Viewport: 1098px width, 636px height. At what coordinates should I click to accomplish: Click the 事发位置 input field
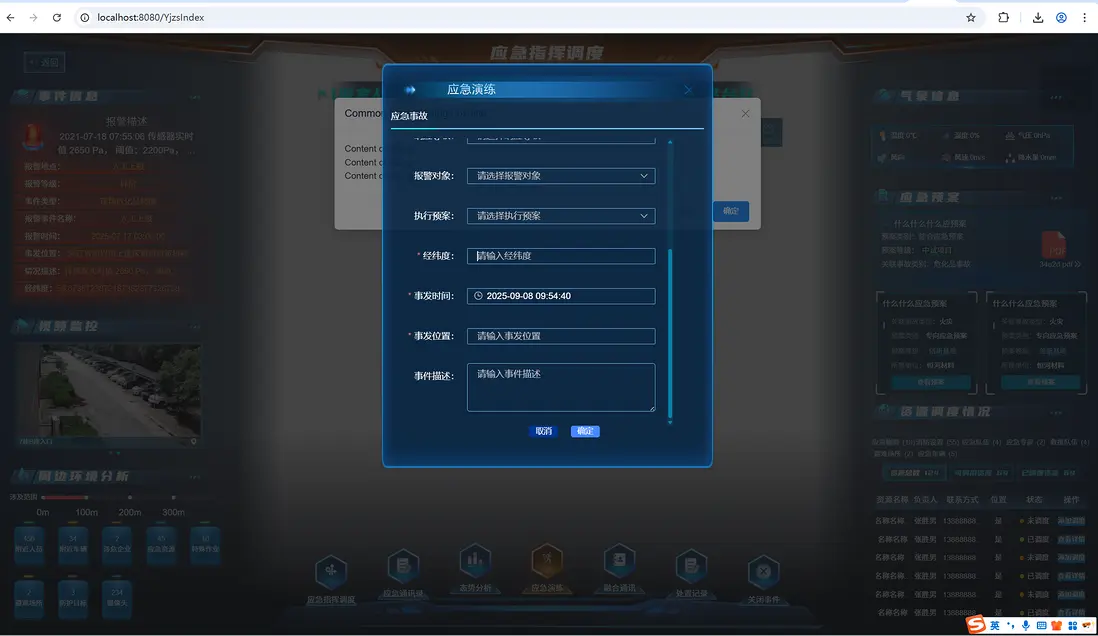(x=561, y=336)
